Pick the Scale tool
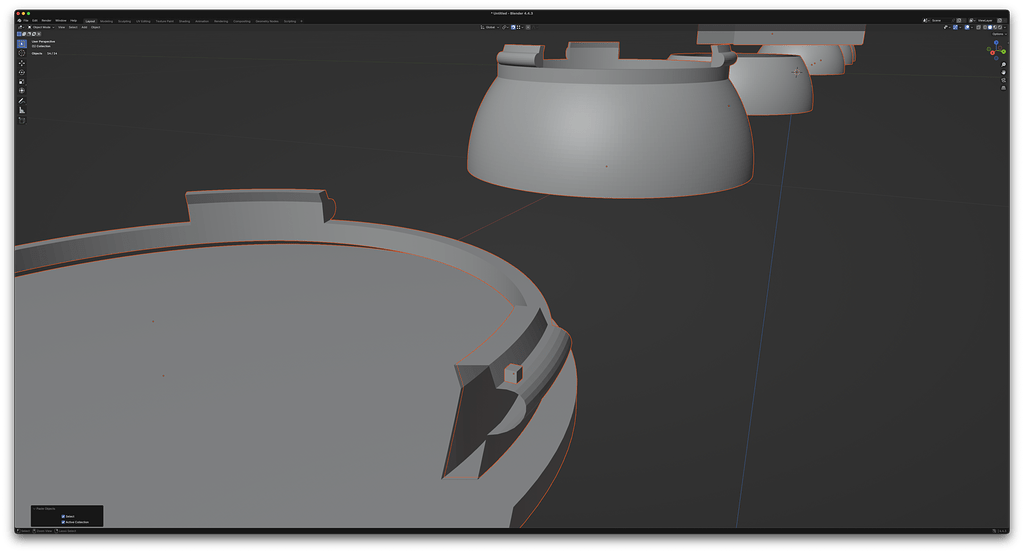 [x=22, y=82]
